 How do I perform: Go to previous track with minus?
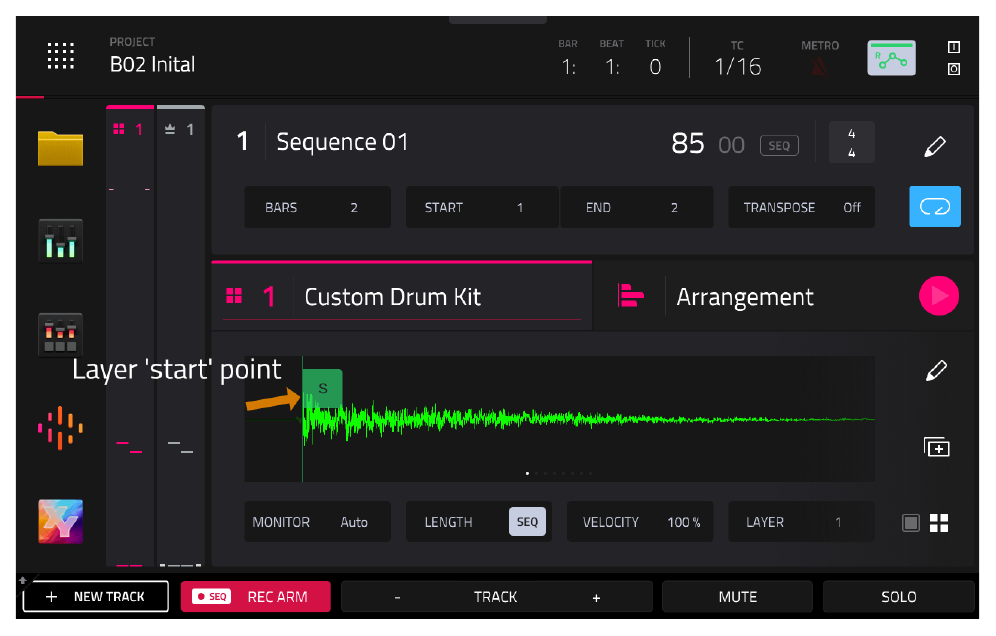[398, 598]
